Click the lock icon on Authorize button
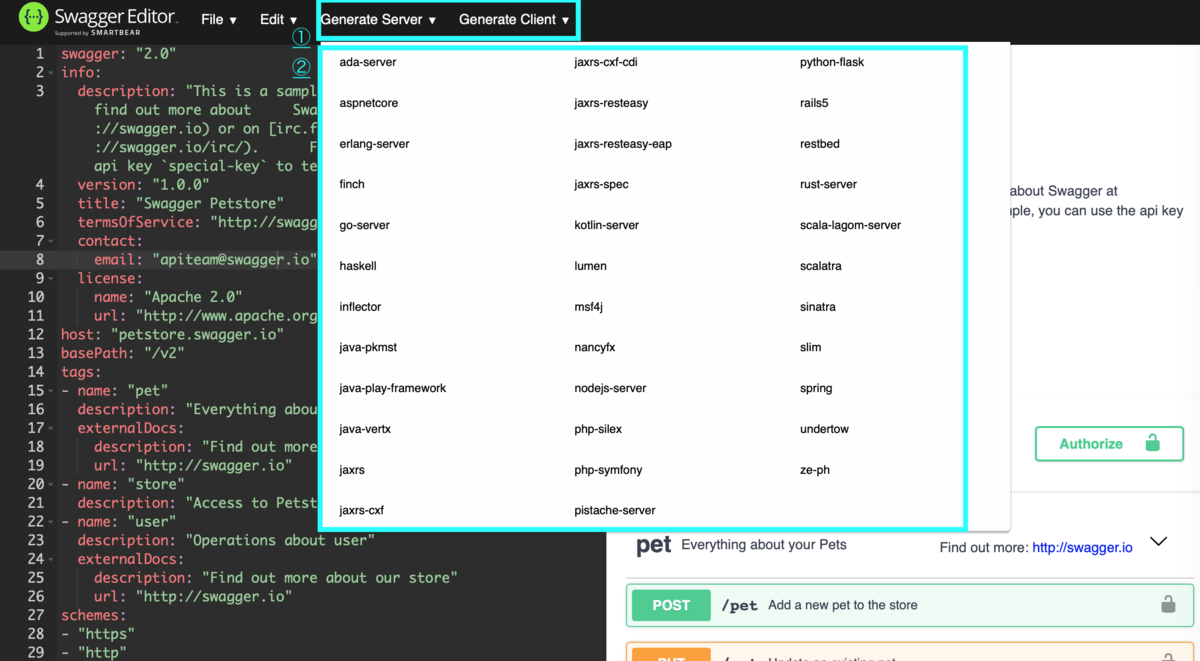Image resolution: width=1200 pixels, height=661 pixels. 1152,443
